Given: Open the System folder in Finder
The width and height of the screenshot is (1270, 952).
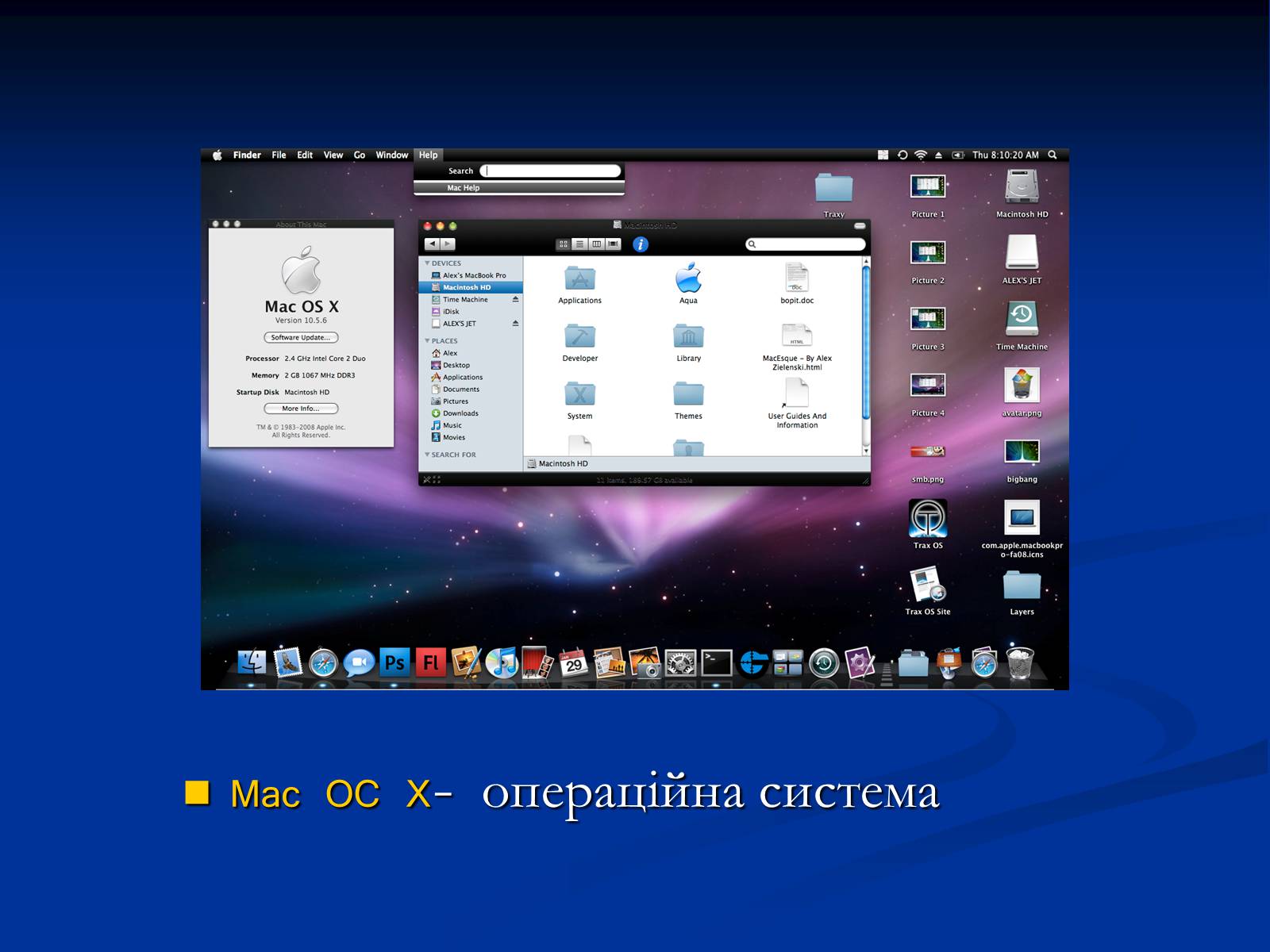Looking at the screenshot, I should click(x=580, y=400).
